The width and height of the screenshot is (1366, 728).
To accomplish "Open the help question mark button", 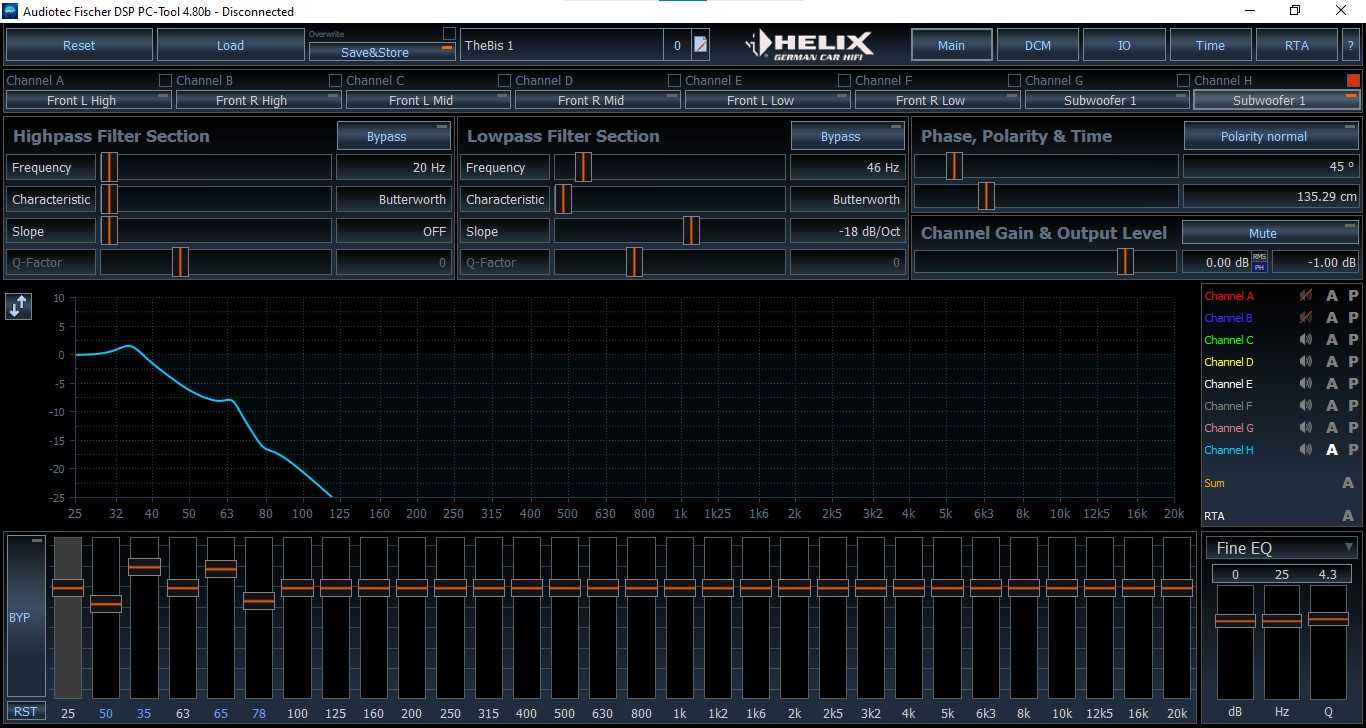I will click(x=1351, y=45).
